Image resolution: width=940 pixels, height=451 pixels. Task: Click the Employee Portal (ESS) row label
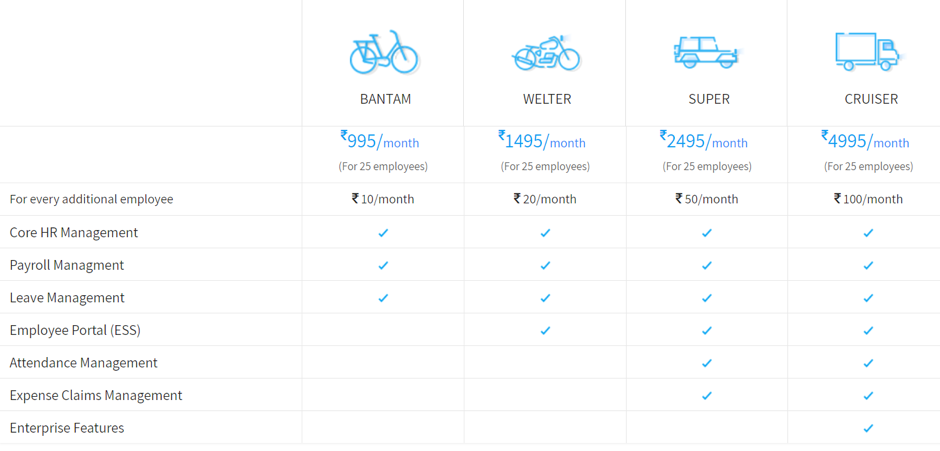pyautogui.click(x=75, y=330)
